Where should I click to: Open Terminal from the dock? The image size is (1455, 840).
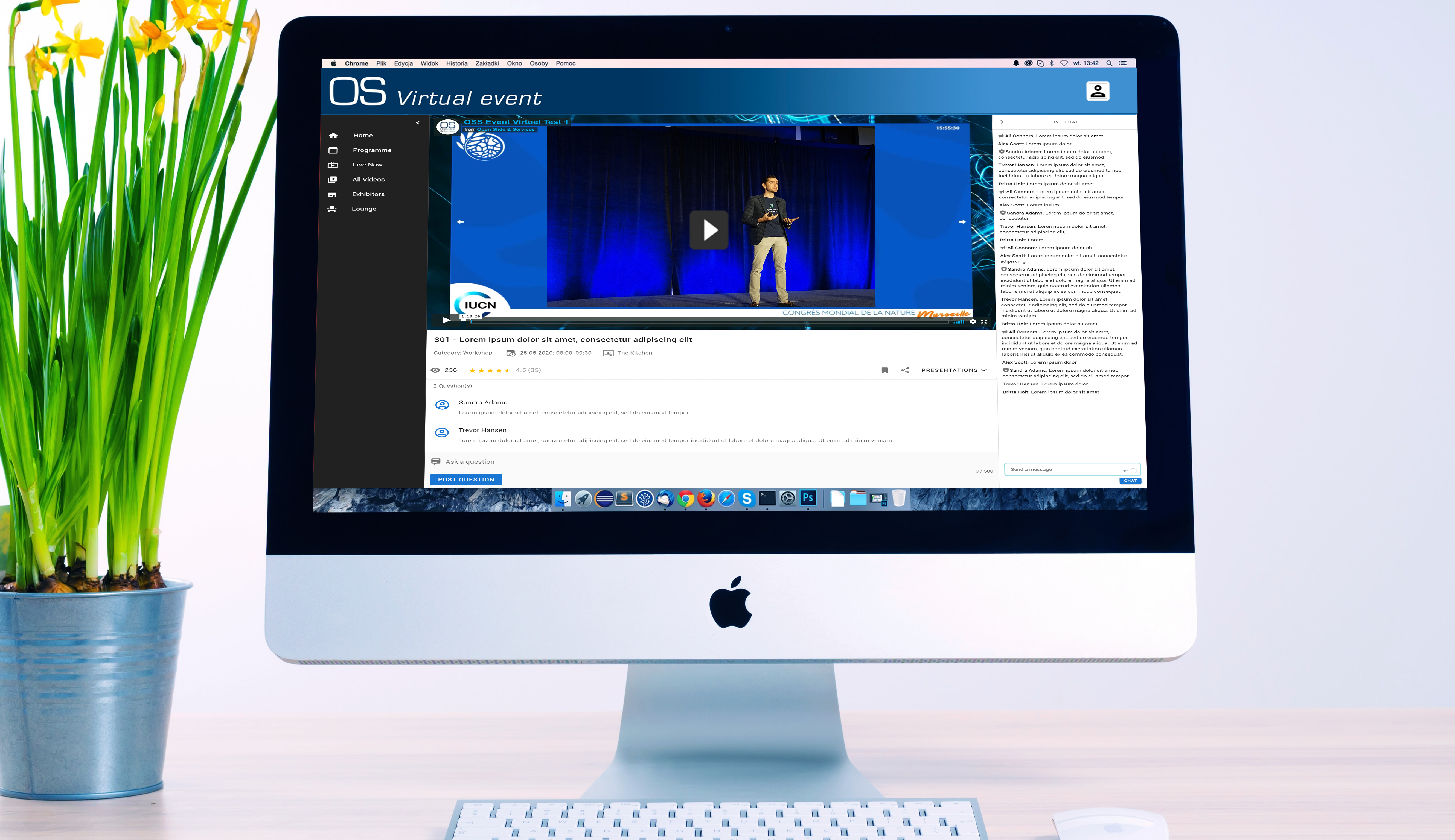click(x=767, y=499)
